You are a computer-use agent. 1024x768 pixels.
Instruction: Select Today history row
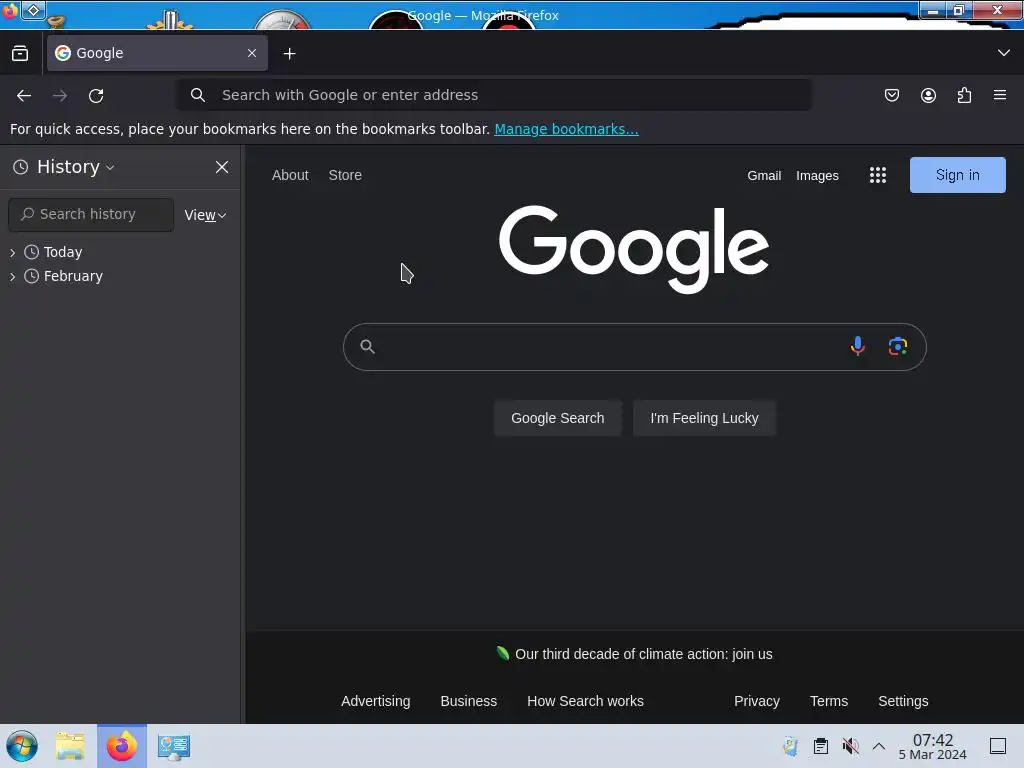[x=120, y=252]
